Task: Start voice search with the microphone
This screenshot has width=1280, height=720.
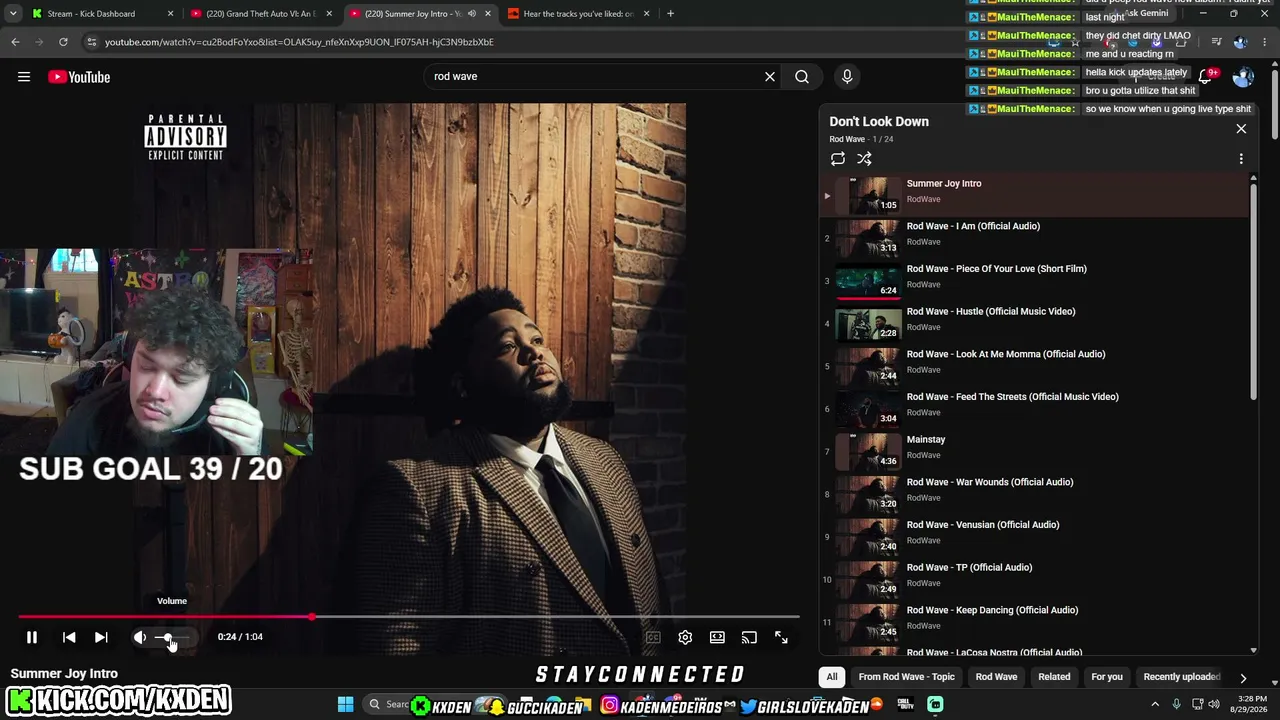Action: coord(847,77)
